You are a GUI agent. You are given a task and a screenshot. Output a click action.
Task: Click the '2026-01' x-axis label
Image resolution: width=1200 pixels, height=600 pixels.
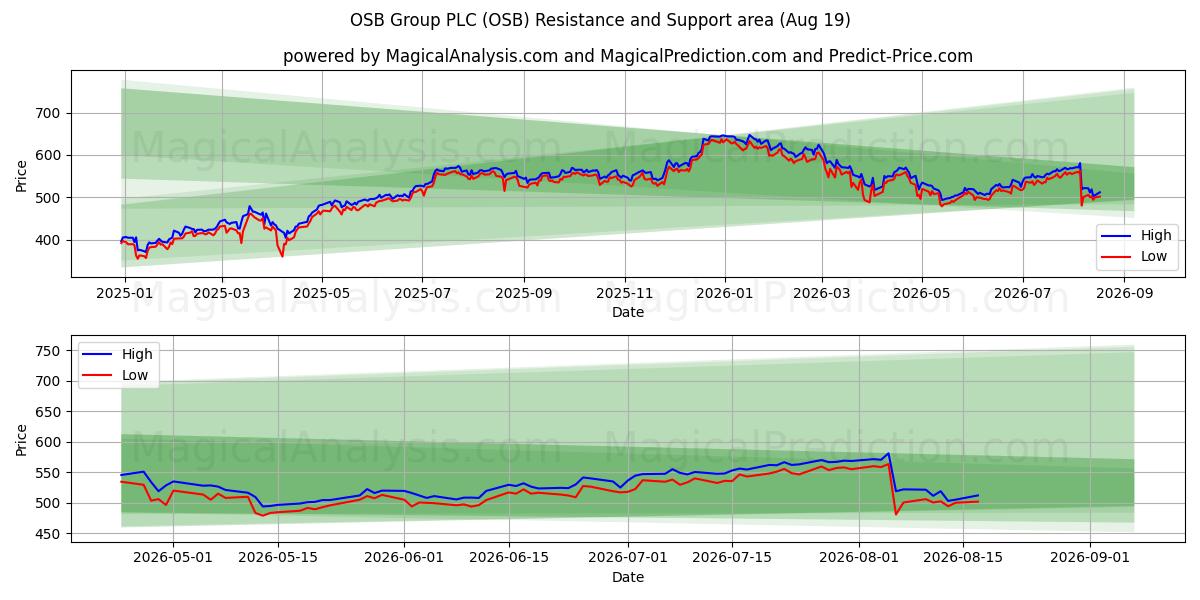pyautogui.click(x=725, y=295)
